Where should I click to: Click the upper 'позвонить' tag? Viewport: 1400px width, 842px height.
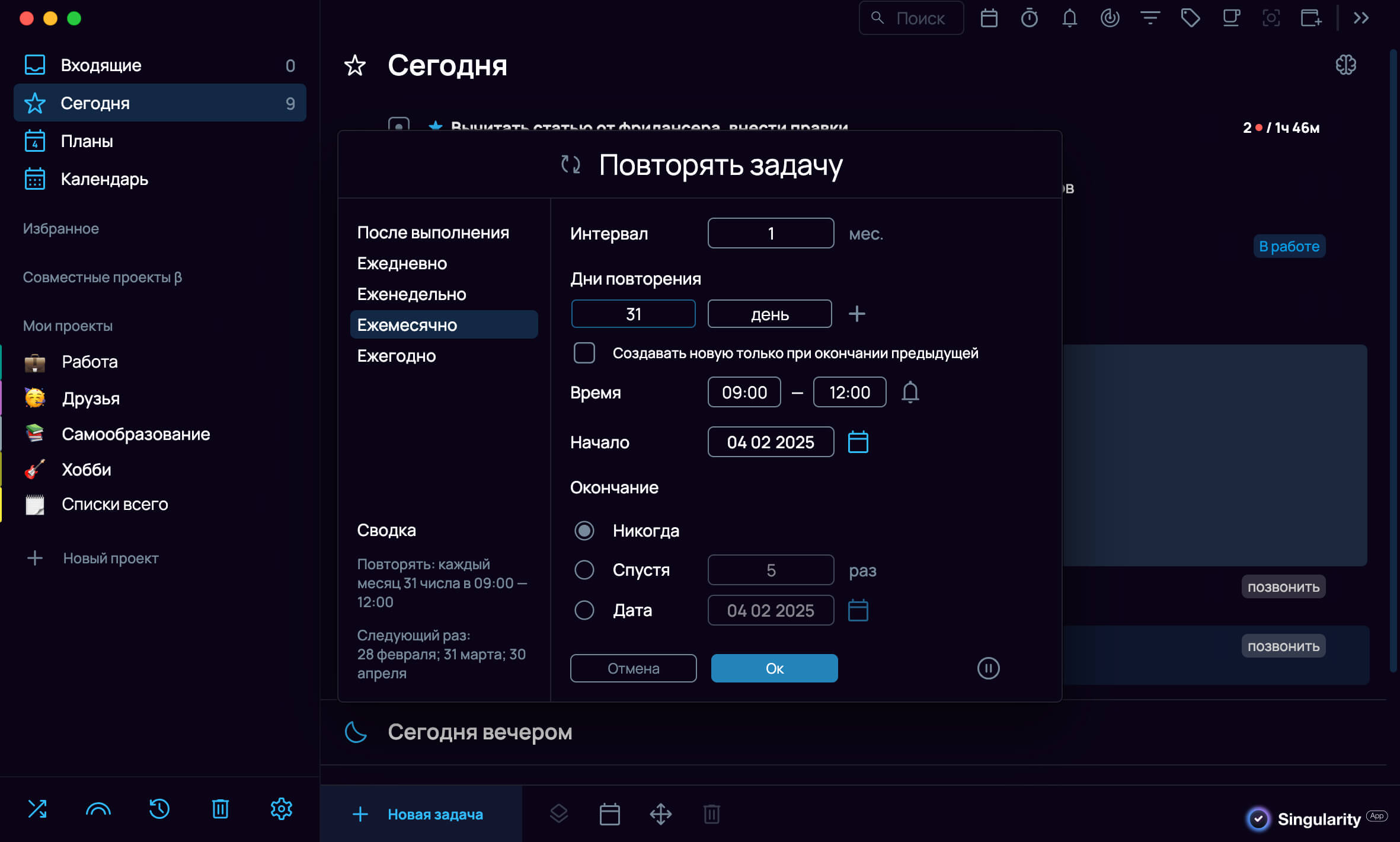click(x=1283, y=587)
